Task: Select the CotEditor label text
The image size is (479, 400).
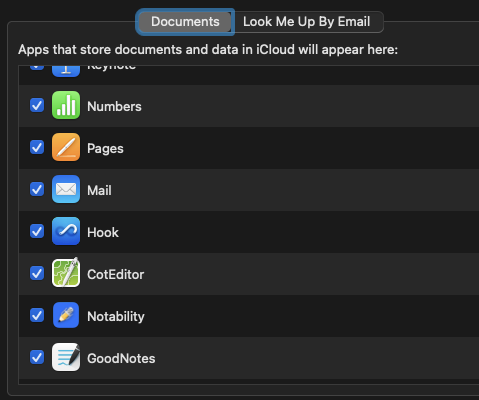Action: pos(116,275)
